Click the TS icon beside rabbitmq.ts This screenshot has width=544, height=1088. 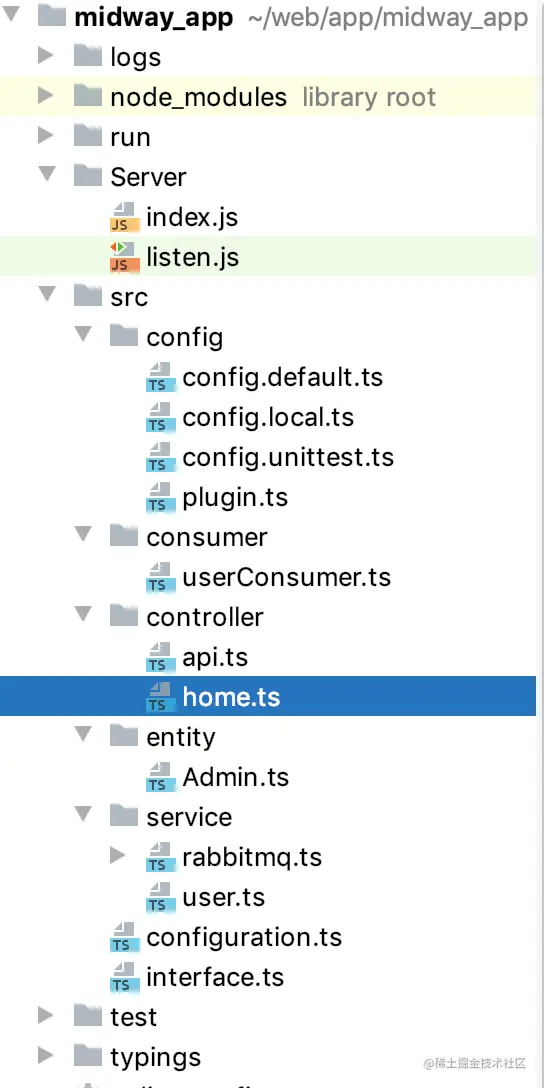tap(158, 858)
